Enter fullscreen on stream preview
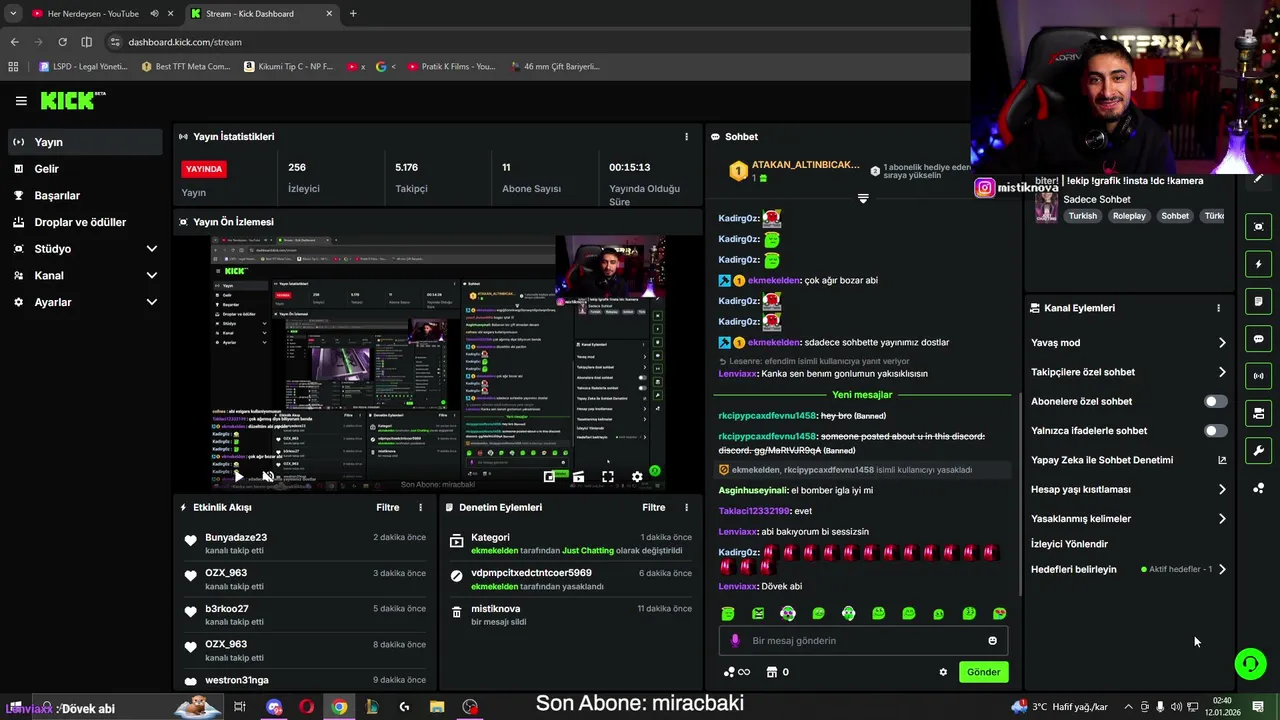Screen dimensions: 1280x720 [x=607, y=477]
